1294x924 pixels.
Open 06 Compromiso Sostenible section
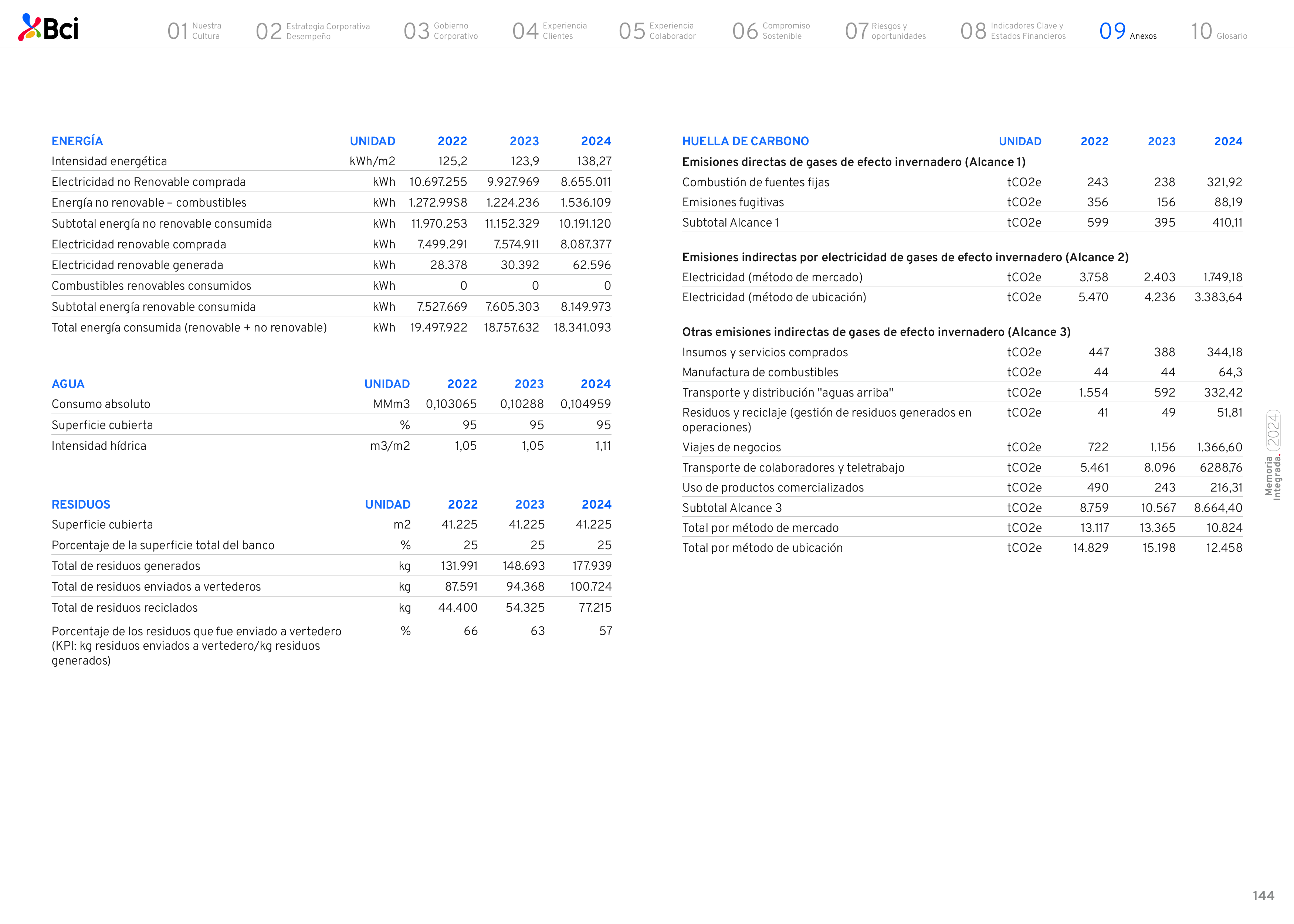(770, 31)
